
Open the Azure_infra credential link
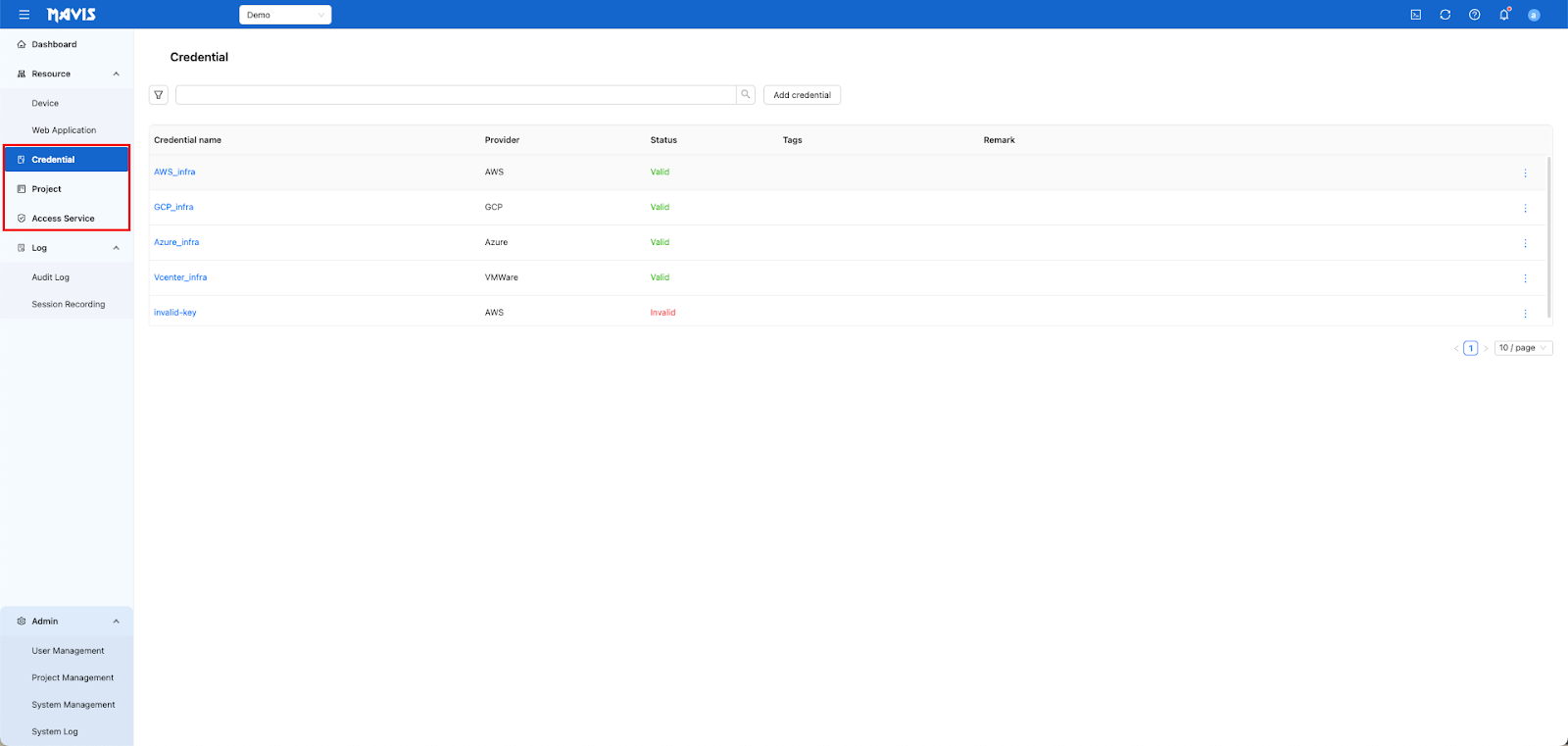(176, 243)
